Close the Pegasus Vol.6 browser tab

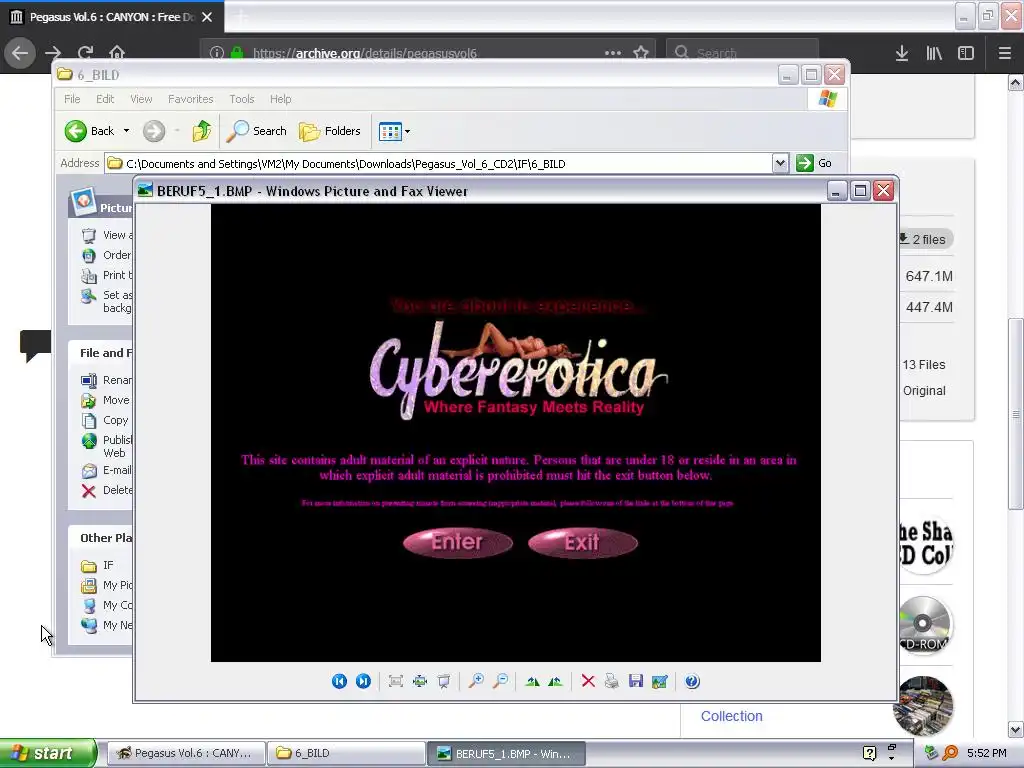tap(207, 17)
